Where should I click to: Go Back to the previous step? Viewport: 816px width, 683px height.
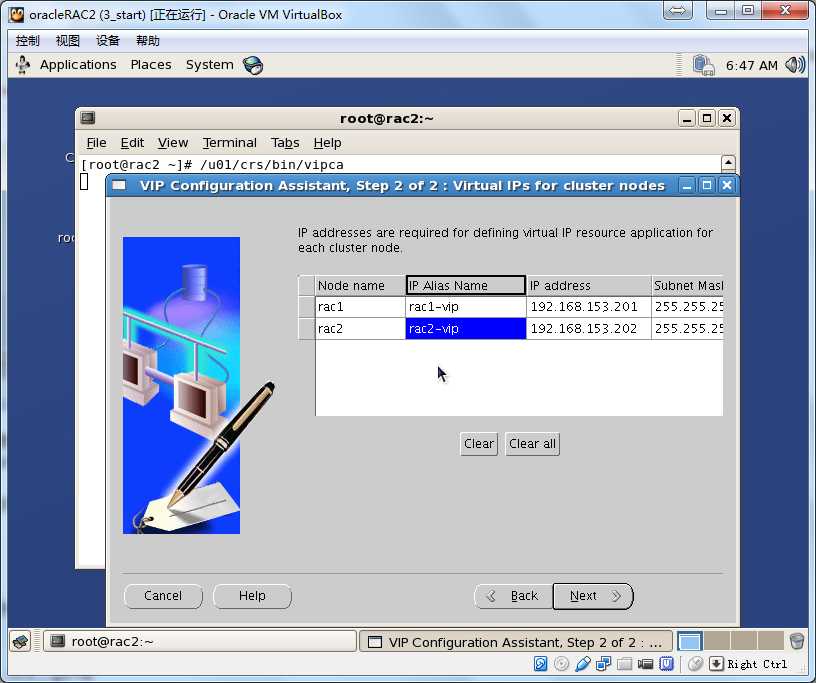pyautogui.click(x=513, y=596)
